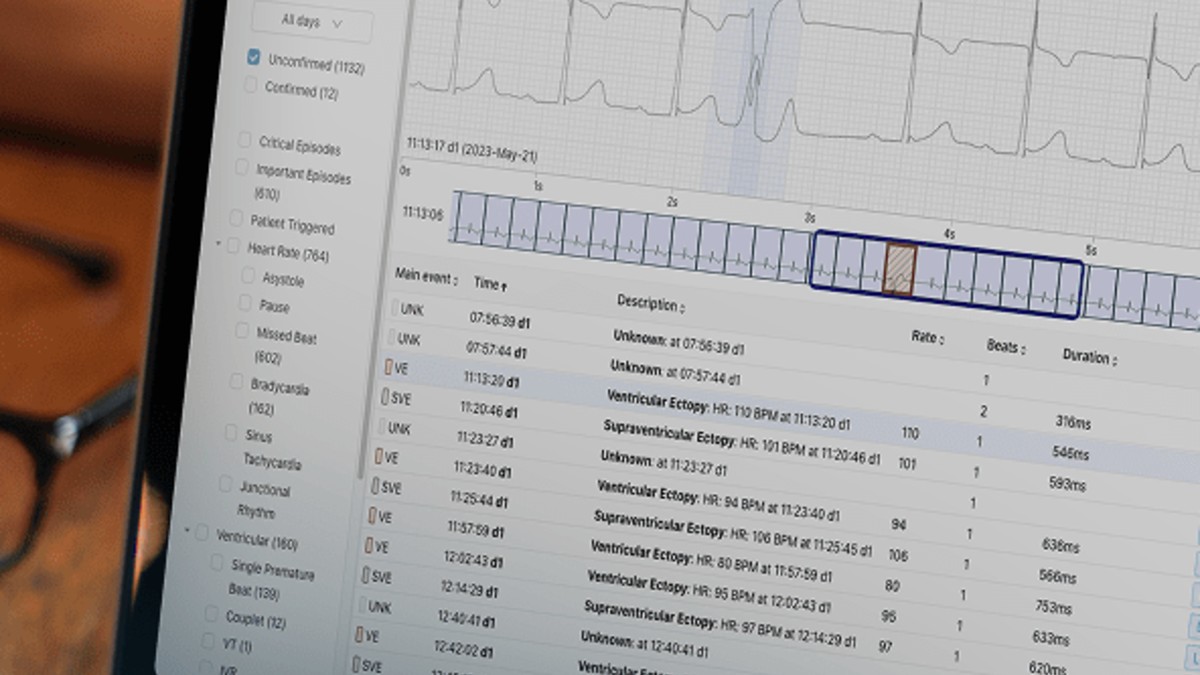Image resolution: width=1200 pixels, height=675 pixels.
Task: Click 'Supraventricular Ectopy: HR: 101 BPM' description
Action: [x=741, y=443]
